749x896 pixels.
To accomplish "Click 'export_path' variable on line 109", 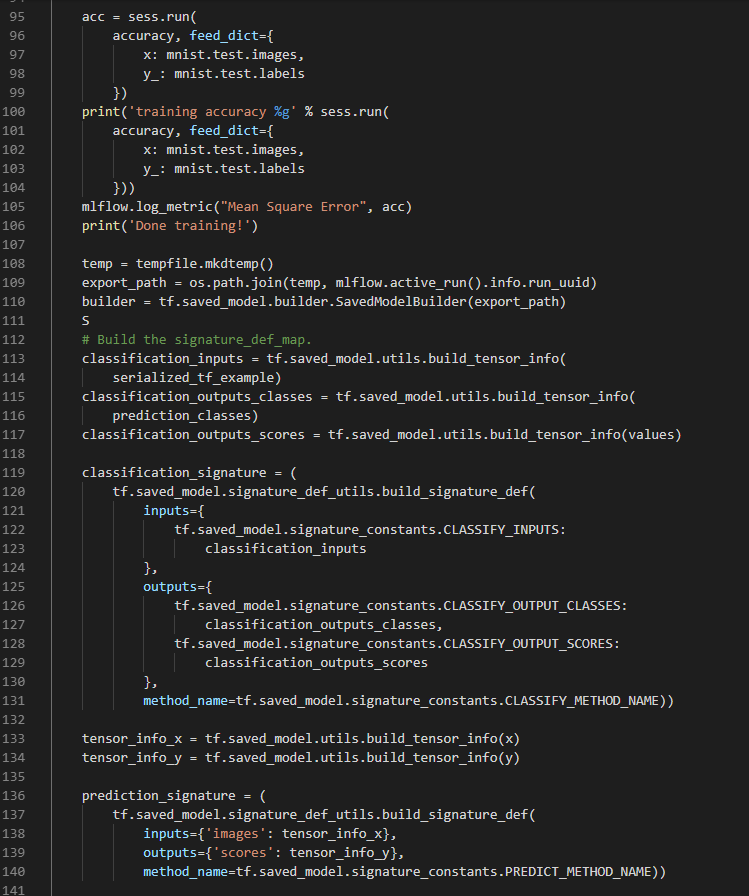I will 123,282.
